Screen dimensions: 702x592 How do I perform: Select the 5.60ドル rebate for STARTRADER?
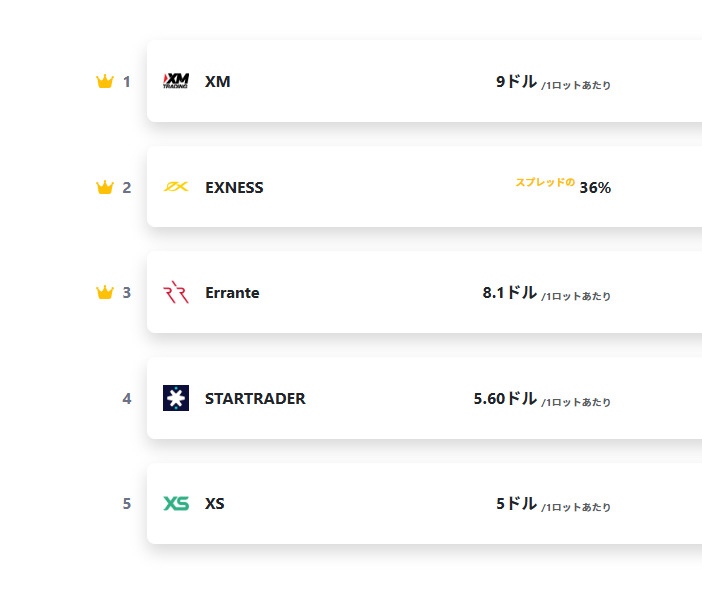[x=505, y=399]
